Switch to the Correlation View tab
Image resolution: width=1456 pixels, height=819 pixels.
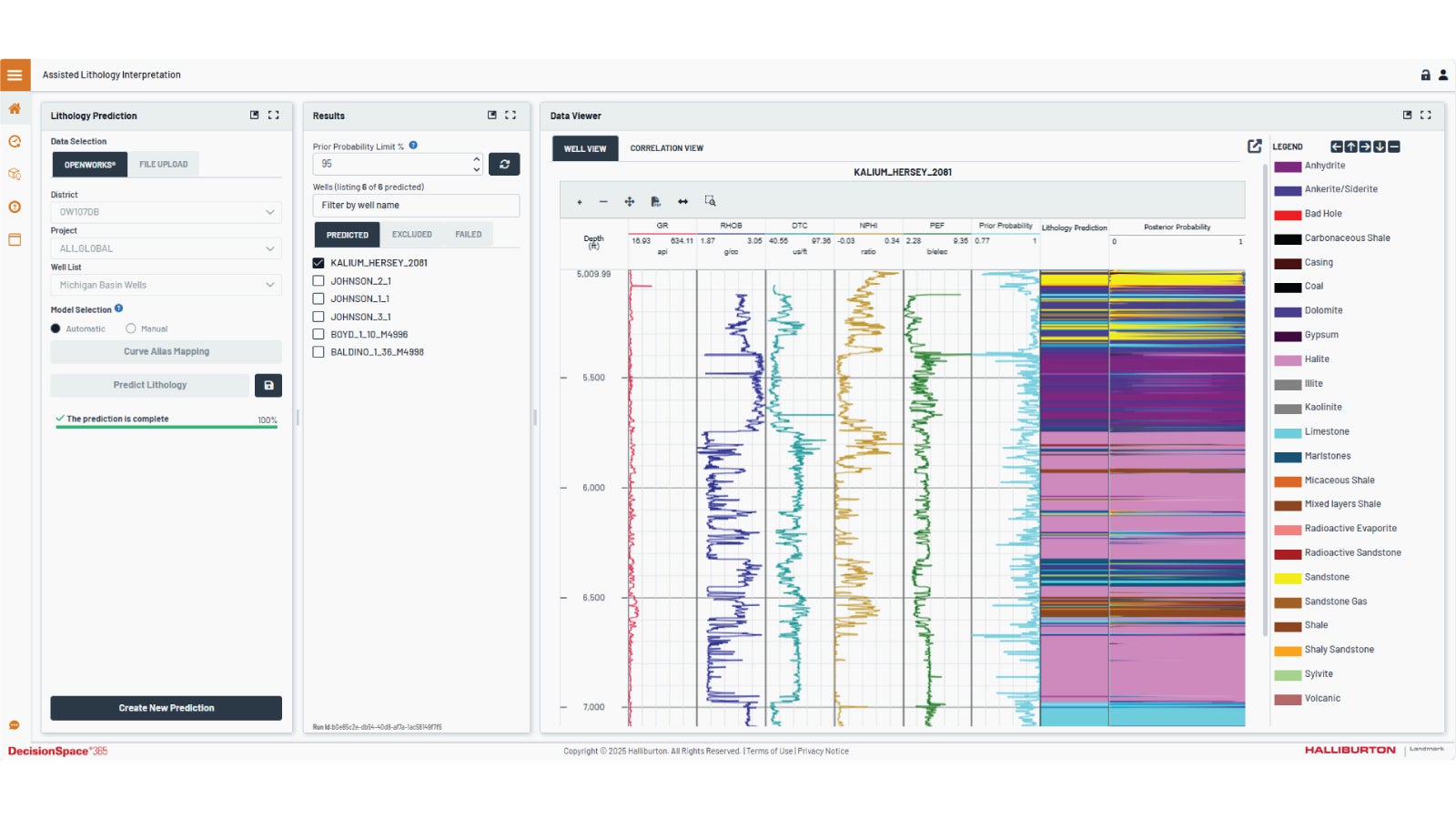click(x=666, y=148)
